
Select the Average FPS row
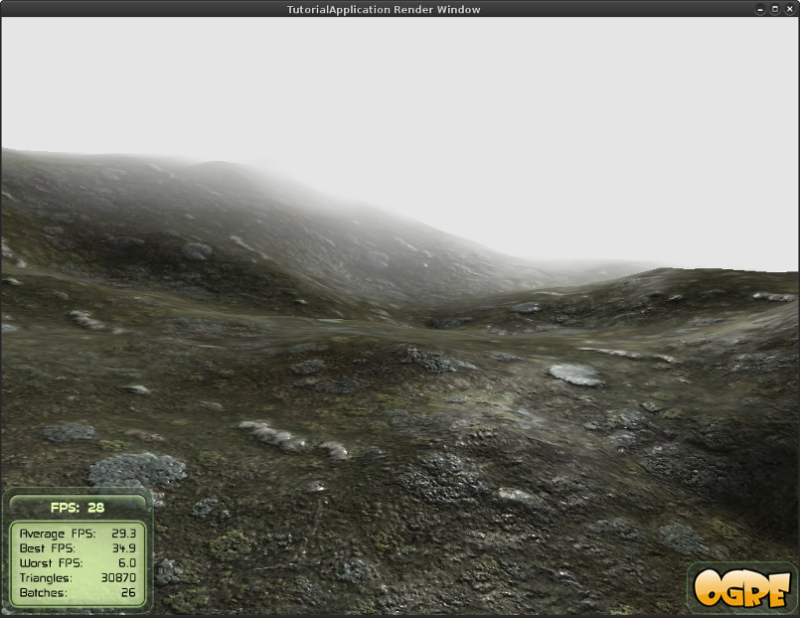pos(78,533)
